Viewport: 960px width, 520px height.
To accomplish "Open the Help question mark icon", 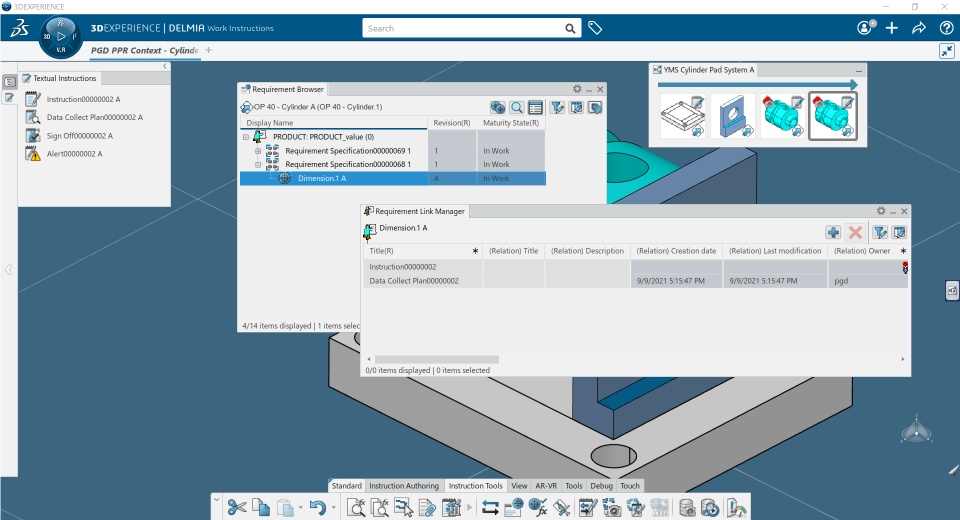I will pyautogui.click(x=946, y=28).
